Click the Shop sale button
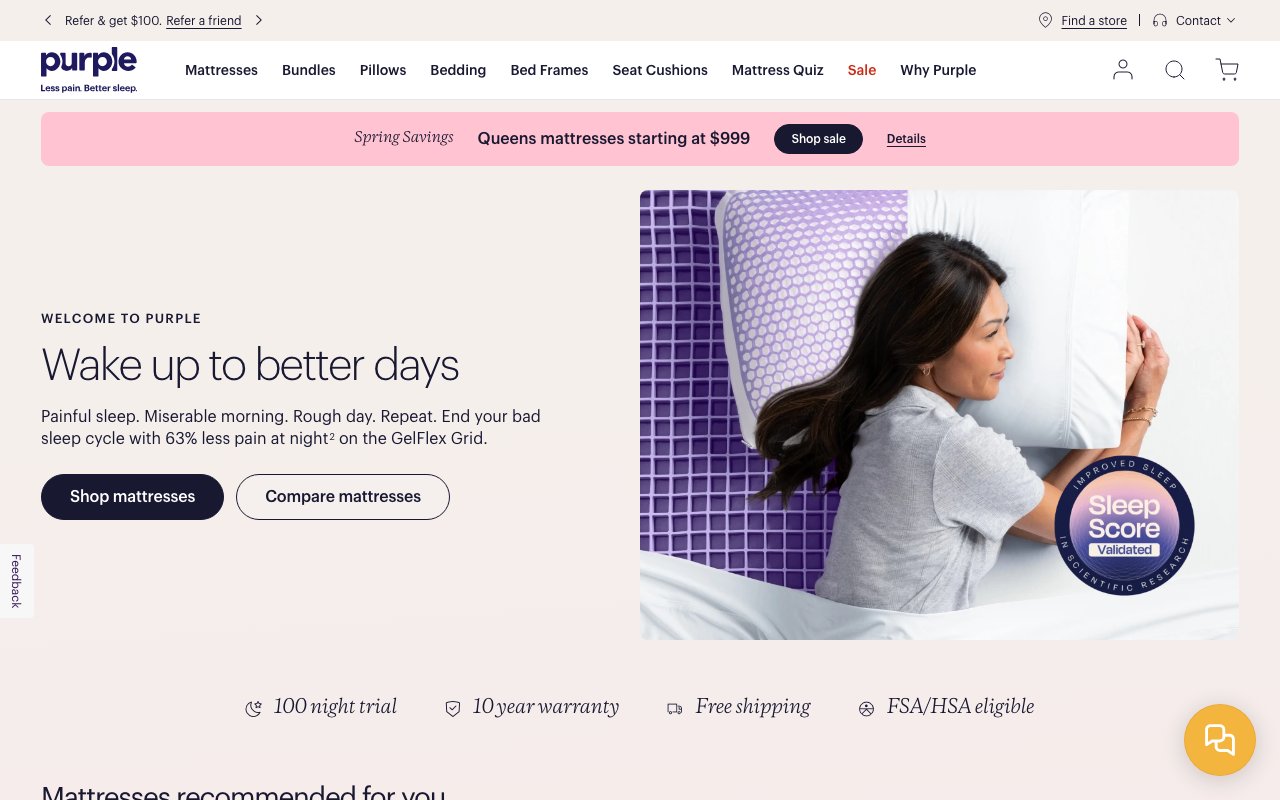Screen dimensions: 1280x800 tap(818, 139)
